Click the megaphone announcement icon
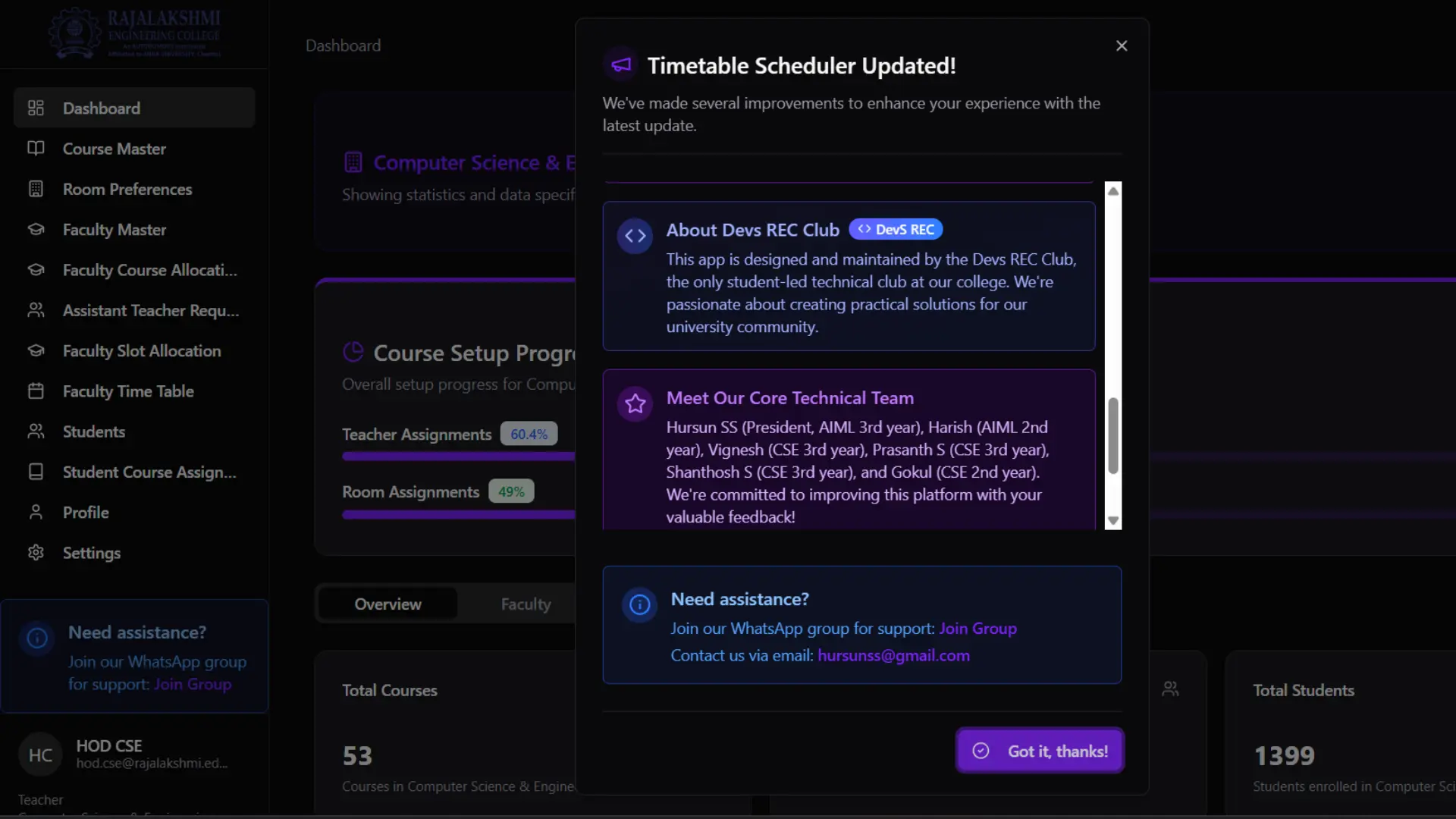 tap(621, 65)
